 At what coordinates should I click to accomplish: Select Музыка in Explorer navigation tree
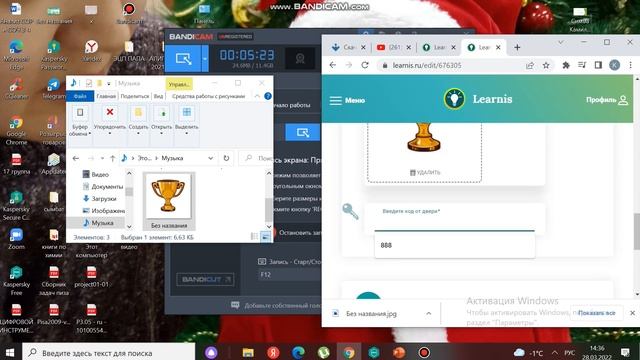98,223
